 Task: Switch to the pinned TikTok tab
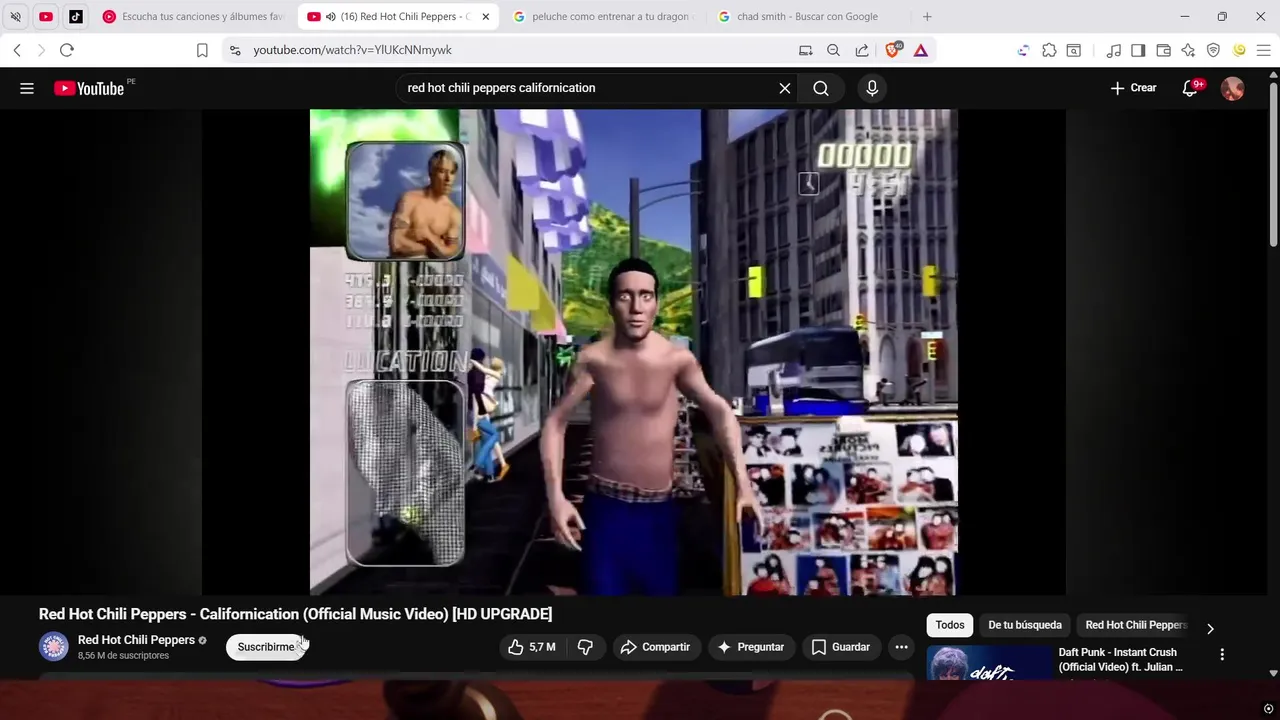click(x=76, y=17)
